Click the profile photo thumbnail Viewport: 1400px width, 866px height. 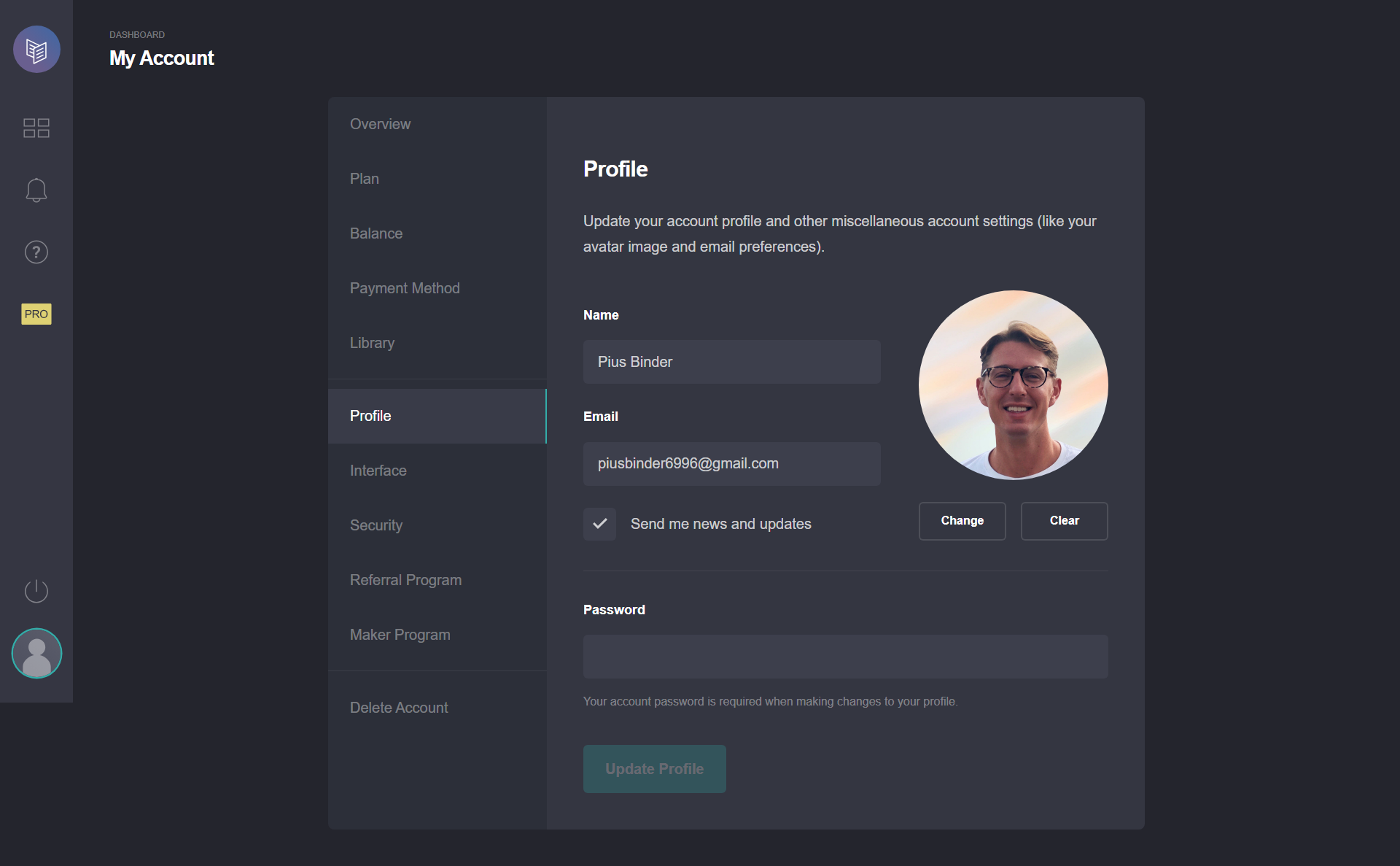[1014, 385]
